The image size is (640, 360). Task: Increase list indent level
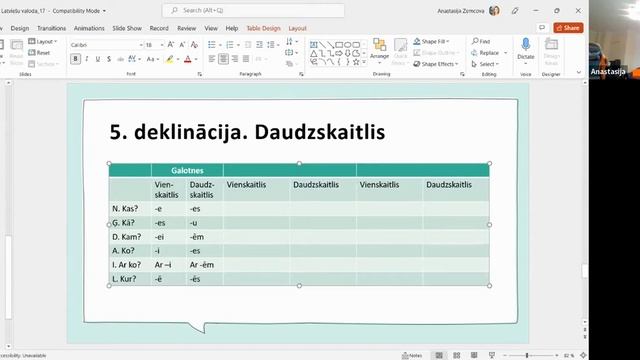pyautogui.click(x=259, y=44)
